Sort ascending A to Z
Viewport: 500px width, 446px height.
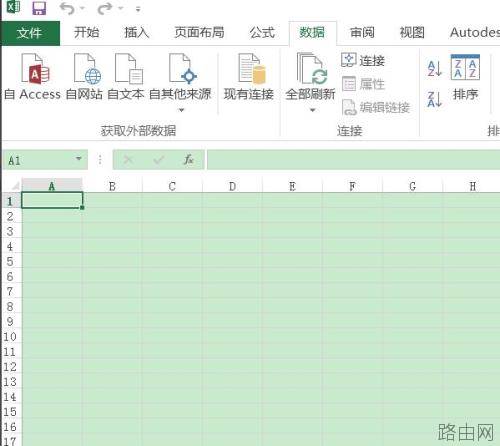tap(435, 68)
